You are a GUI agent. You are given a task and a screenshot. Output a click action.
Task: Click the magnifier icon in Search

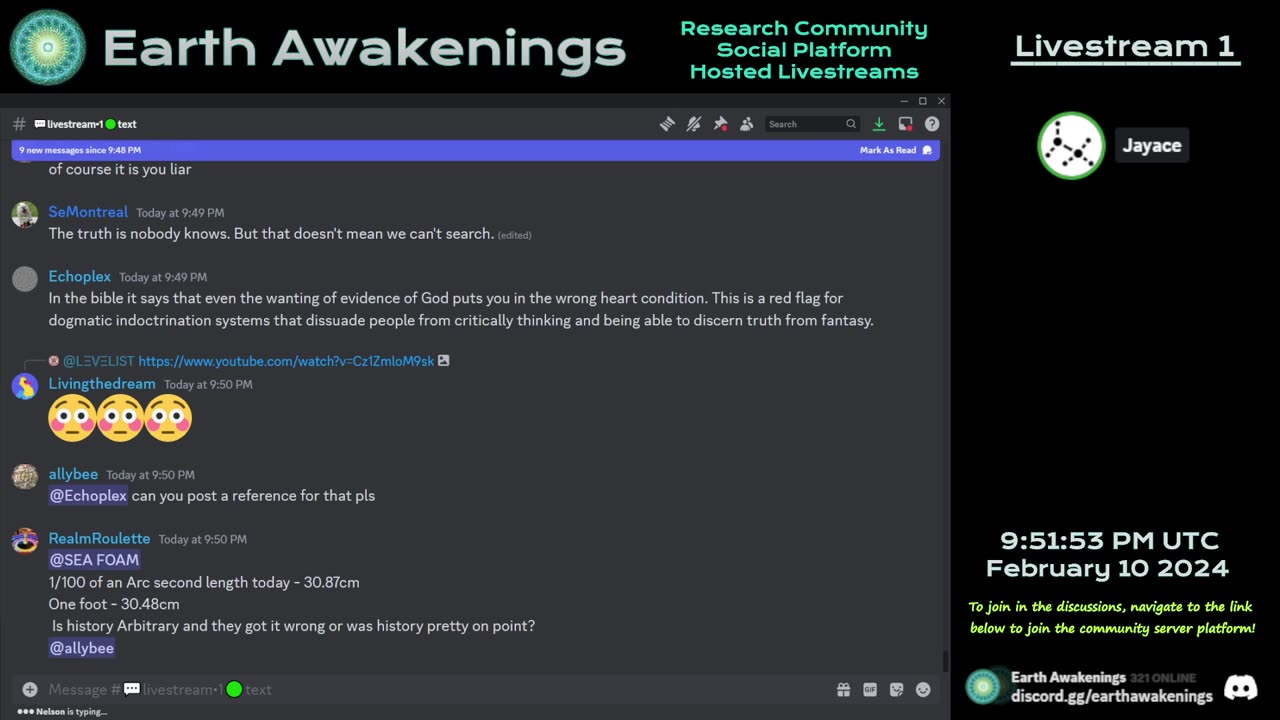point(851,124)
